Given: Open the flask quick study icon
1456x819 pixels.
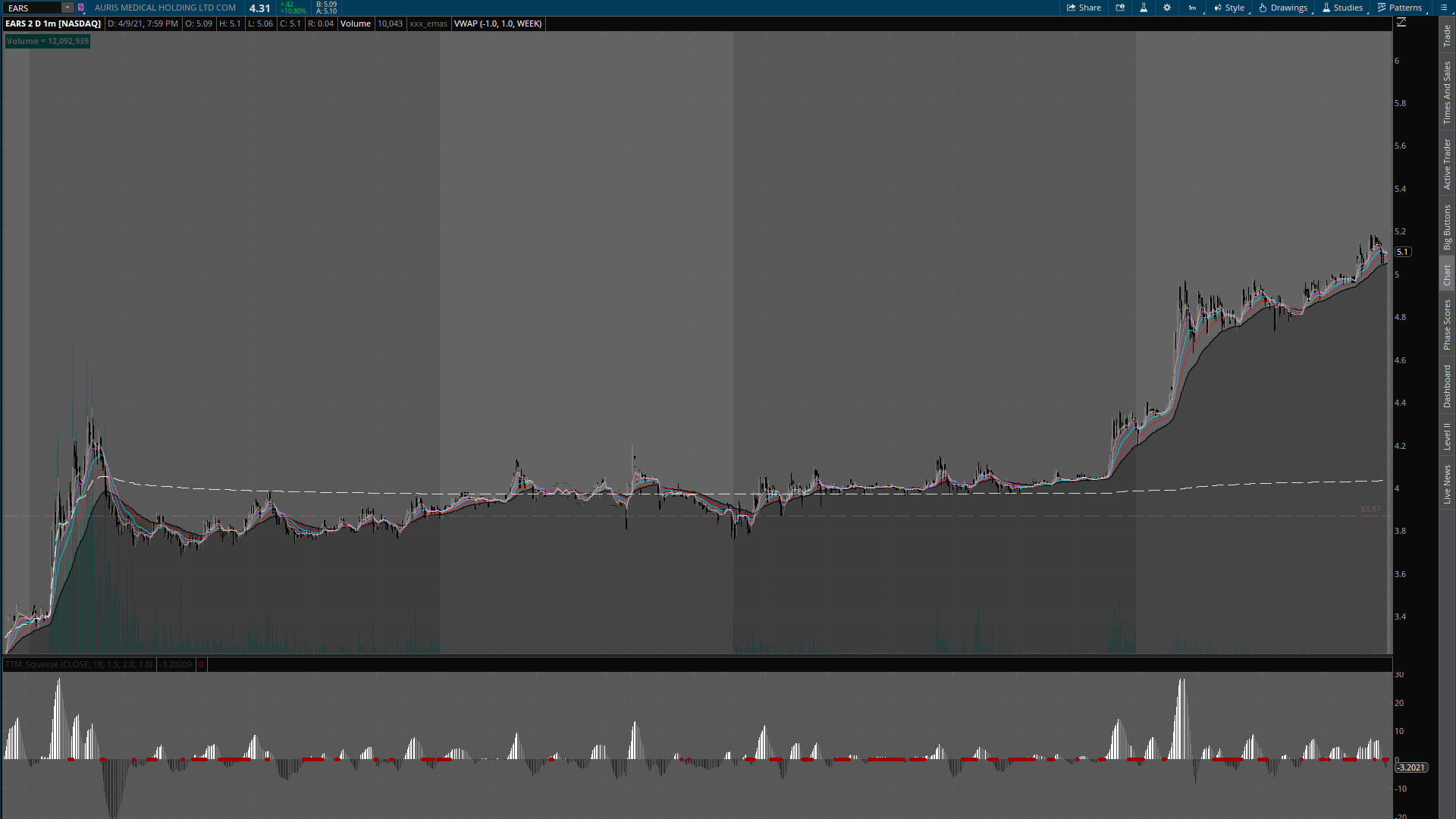Looking at the screenshot, I should (1144, 8).
